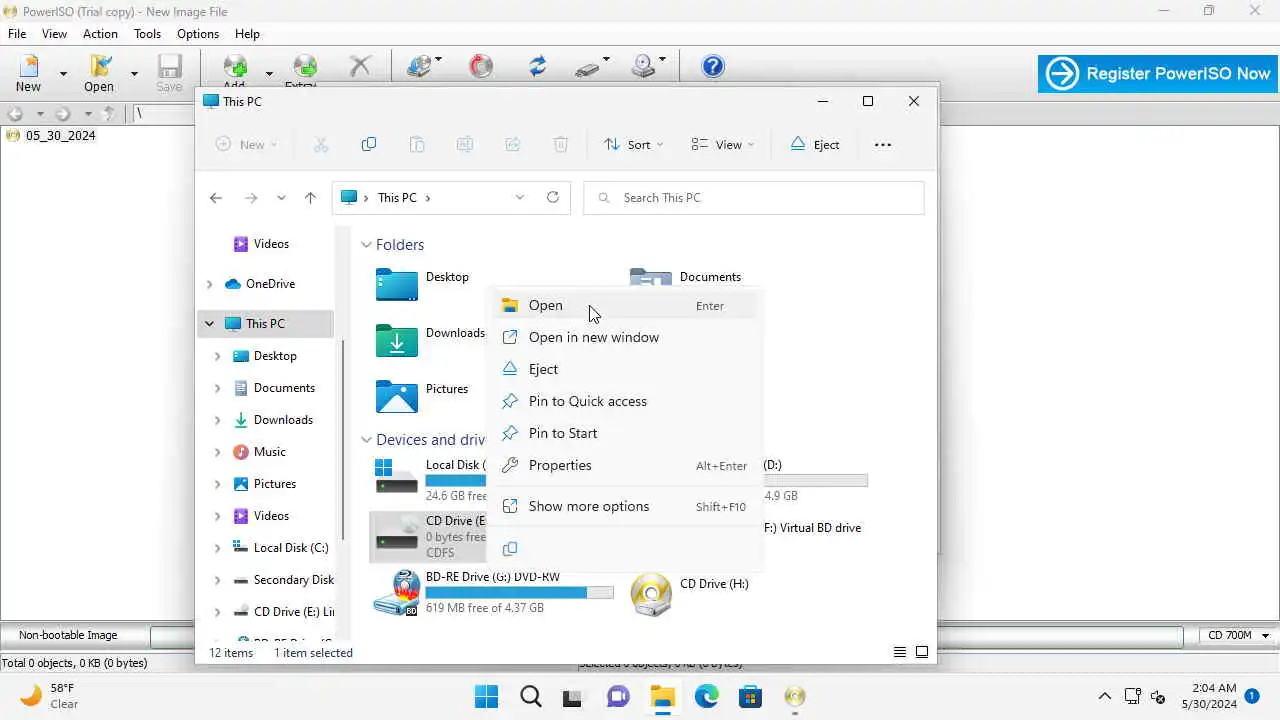The width and height of the screenshot is (1280, 720).
Task: Open the Start menu on taskbar
Action: tap(486, 696)
